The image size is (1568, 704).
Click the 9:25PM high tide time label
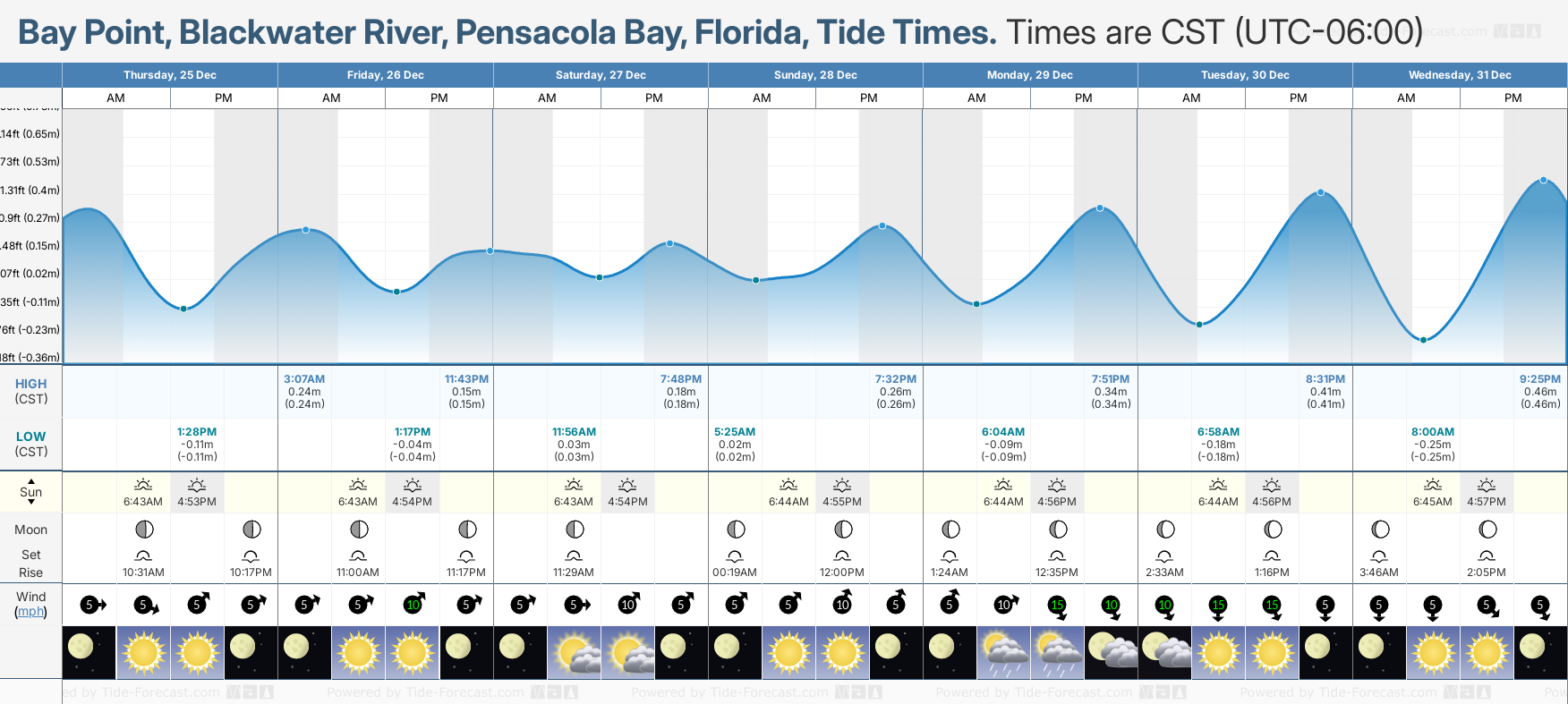point(1539,379)
